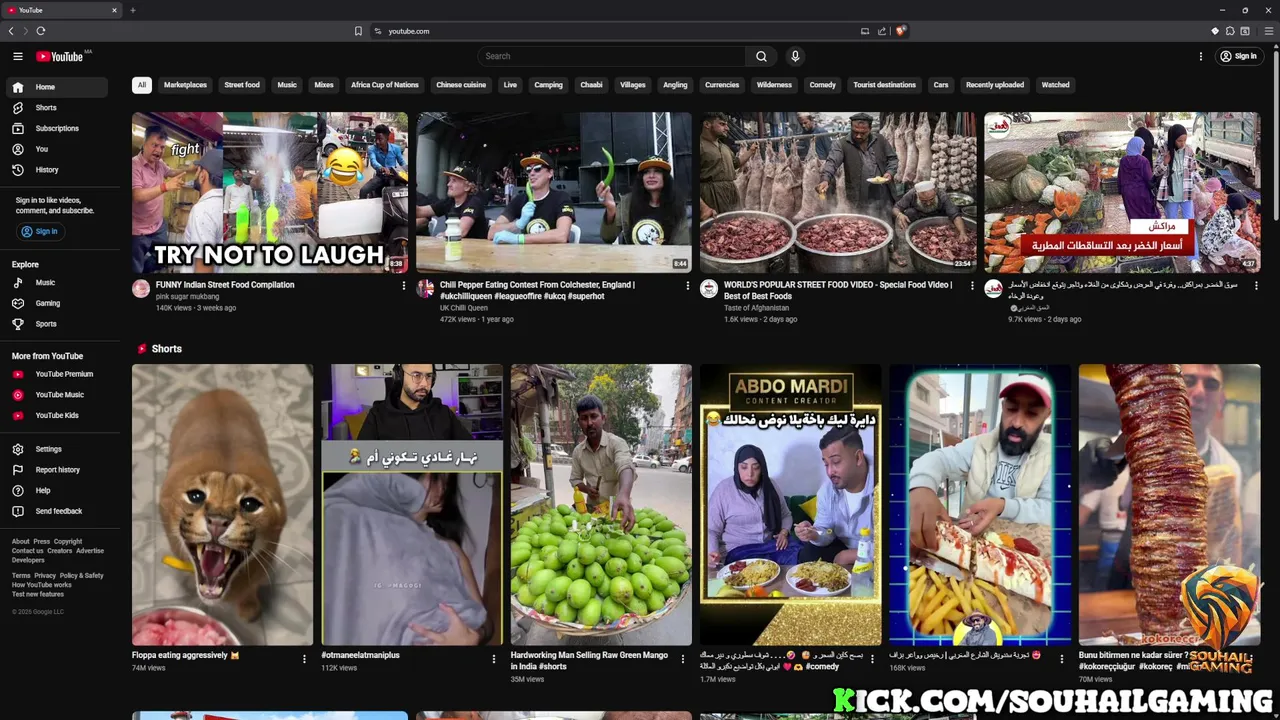
Task: Select the Chinese cuisine filter chip
Action: tap(461, 85)
